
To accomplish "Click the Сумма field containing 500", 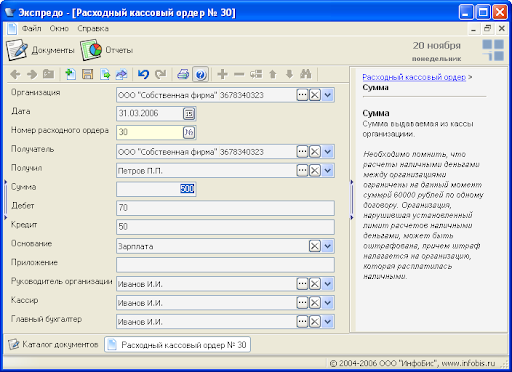I will click(156, 189).
